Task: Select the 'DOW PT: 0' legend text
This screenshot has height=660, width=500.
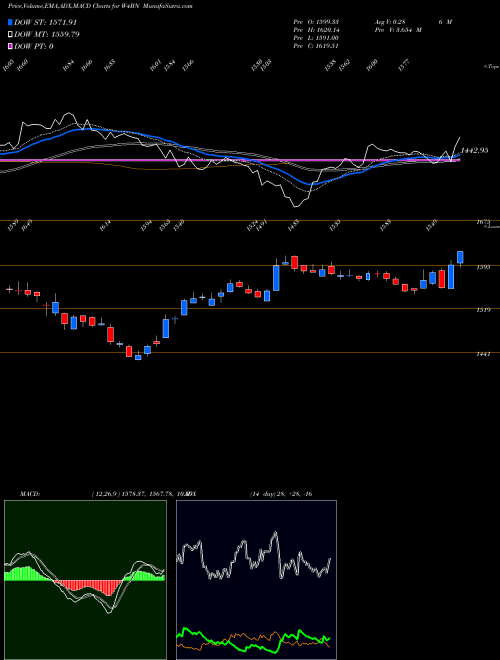Action: 34,46
